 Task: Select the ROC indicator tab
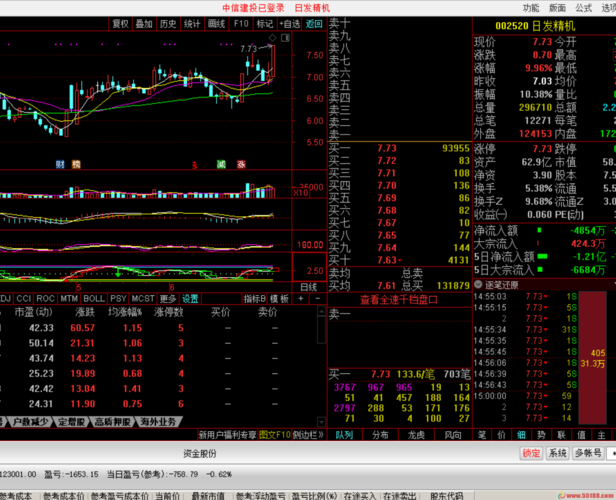coord(45,298)
